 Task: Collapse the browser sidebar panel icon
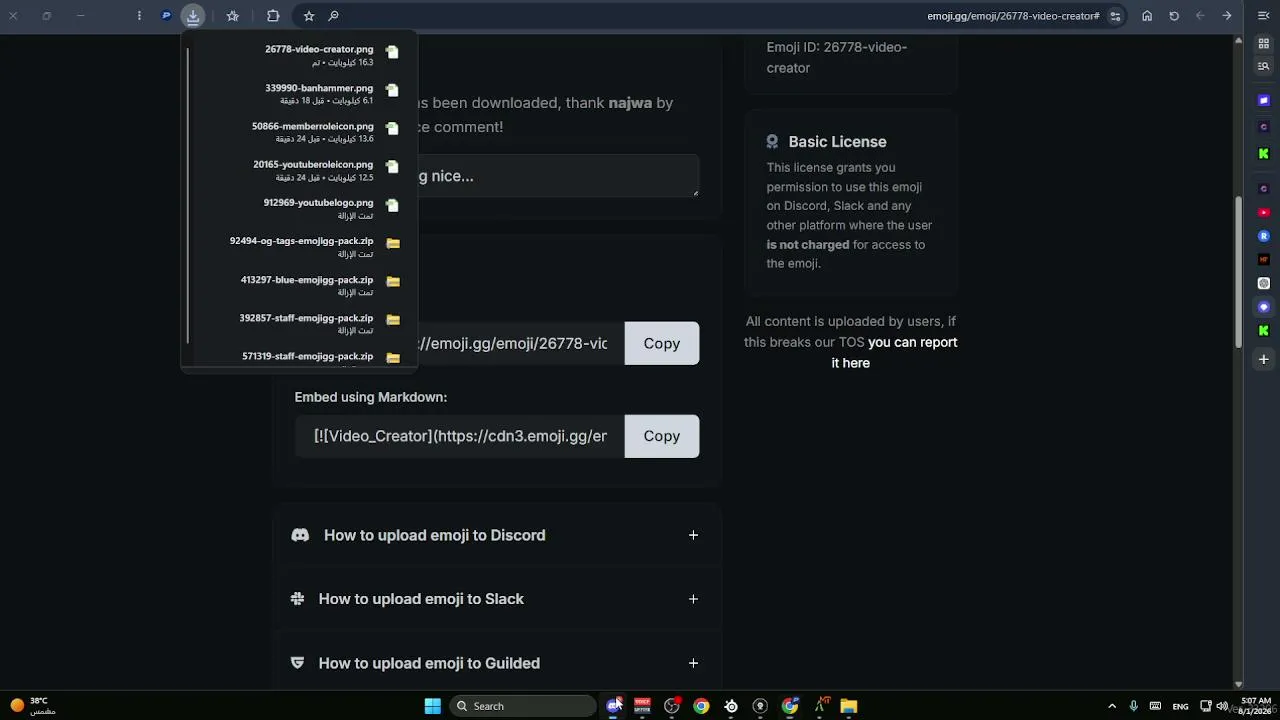[1264, 16]
